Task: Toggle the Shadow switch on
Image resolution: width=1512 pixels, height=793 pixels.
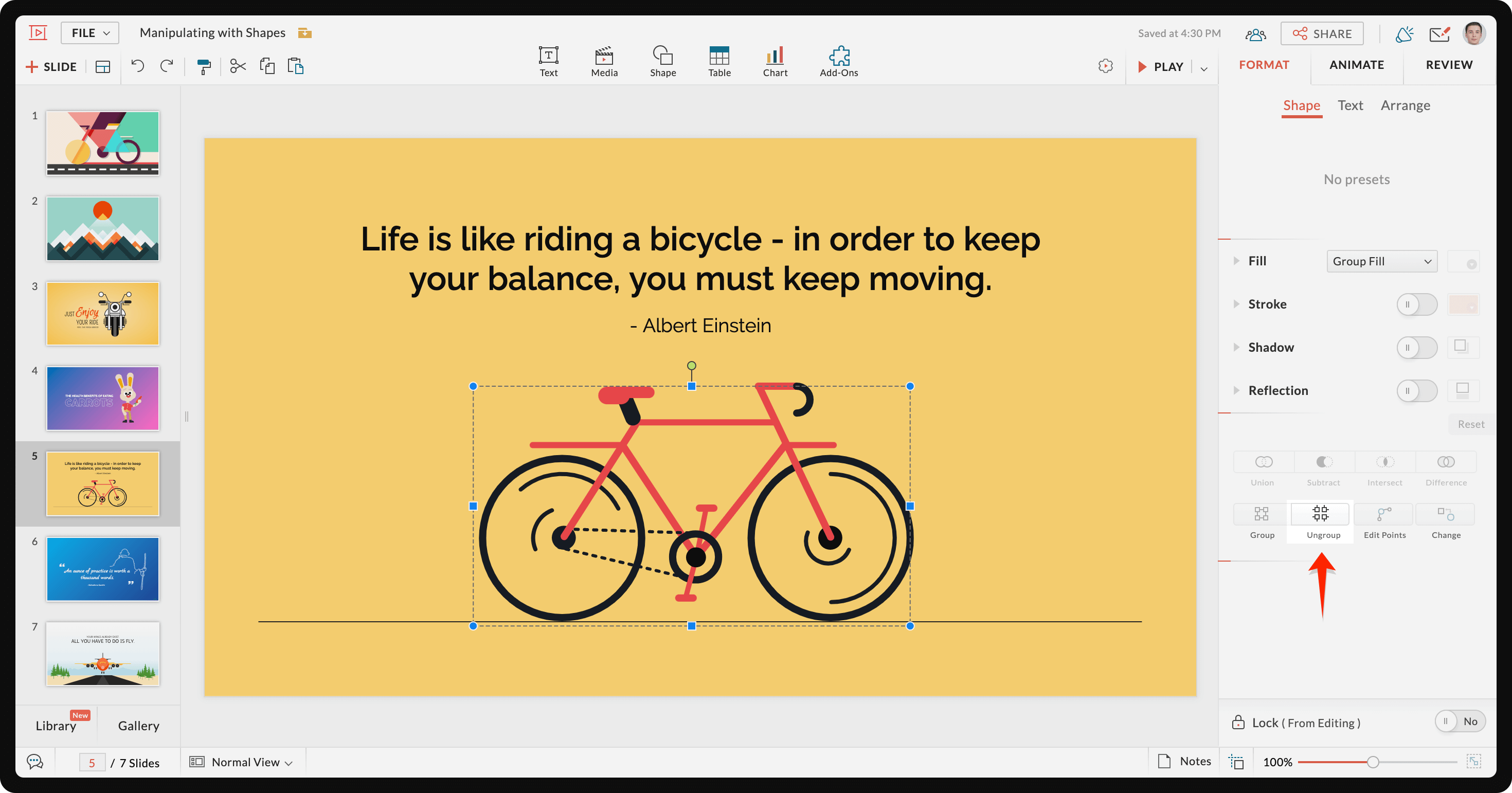Action: tap(1416, 347)
